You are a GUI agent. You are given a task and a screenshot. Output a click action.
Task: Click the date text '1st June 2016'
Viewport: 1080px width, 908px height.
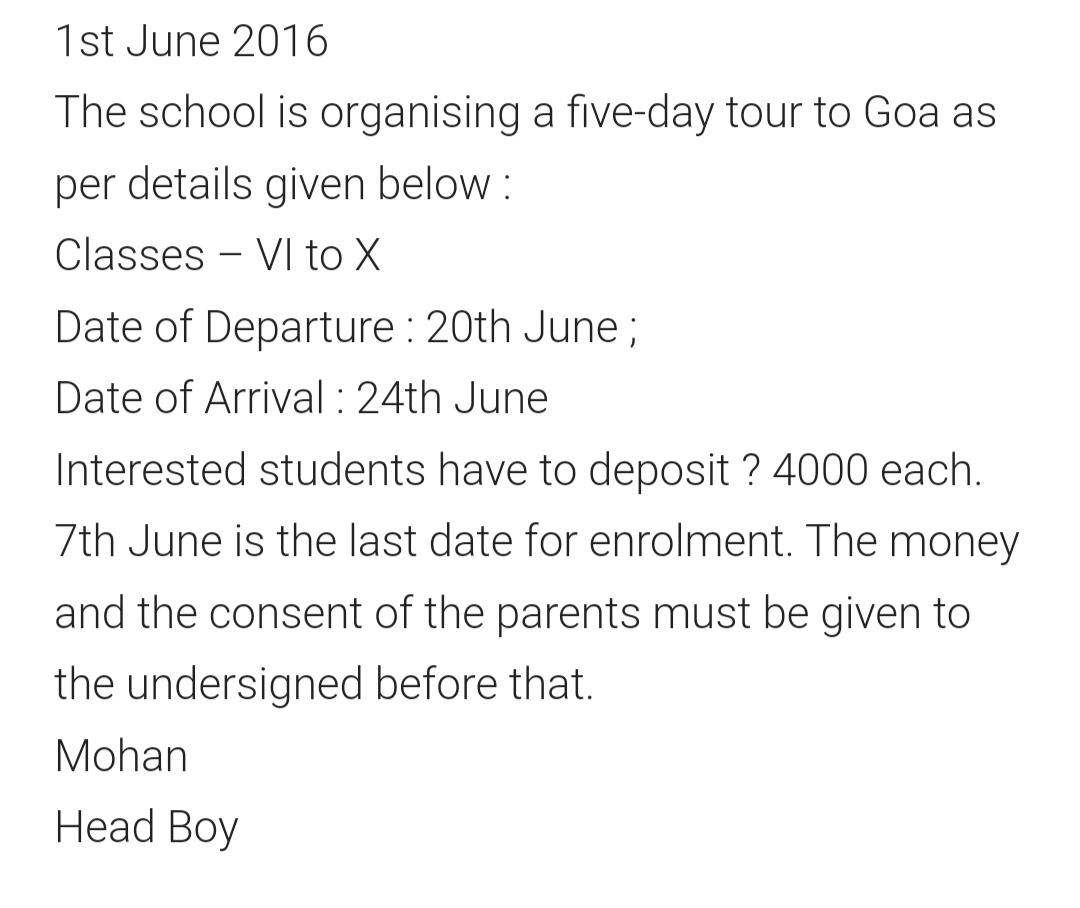191,41
